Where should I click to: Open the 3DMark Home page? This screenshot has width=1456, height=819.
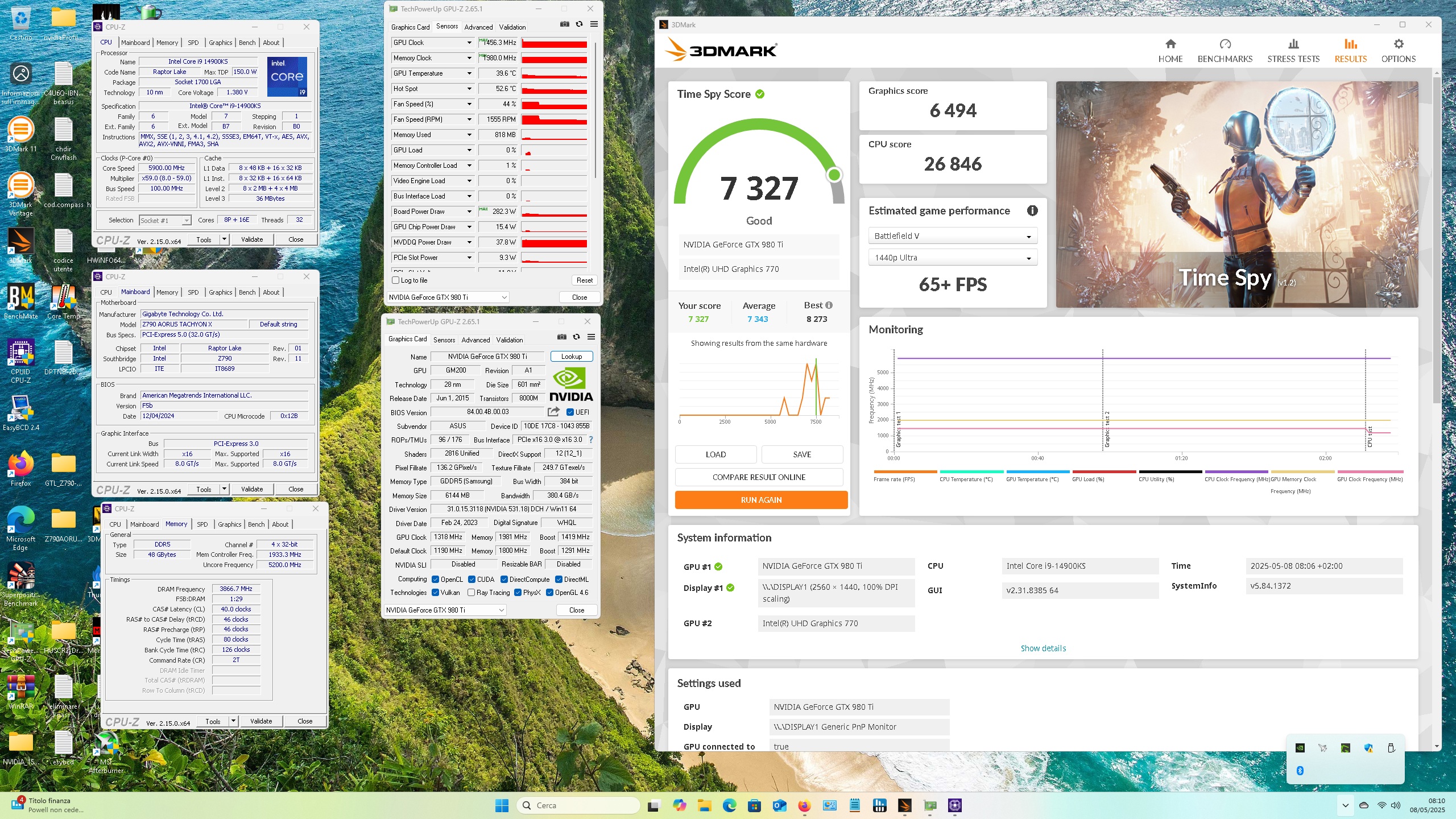point(1170,51)
